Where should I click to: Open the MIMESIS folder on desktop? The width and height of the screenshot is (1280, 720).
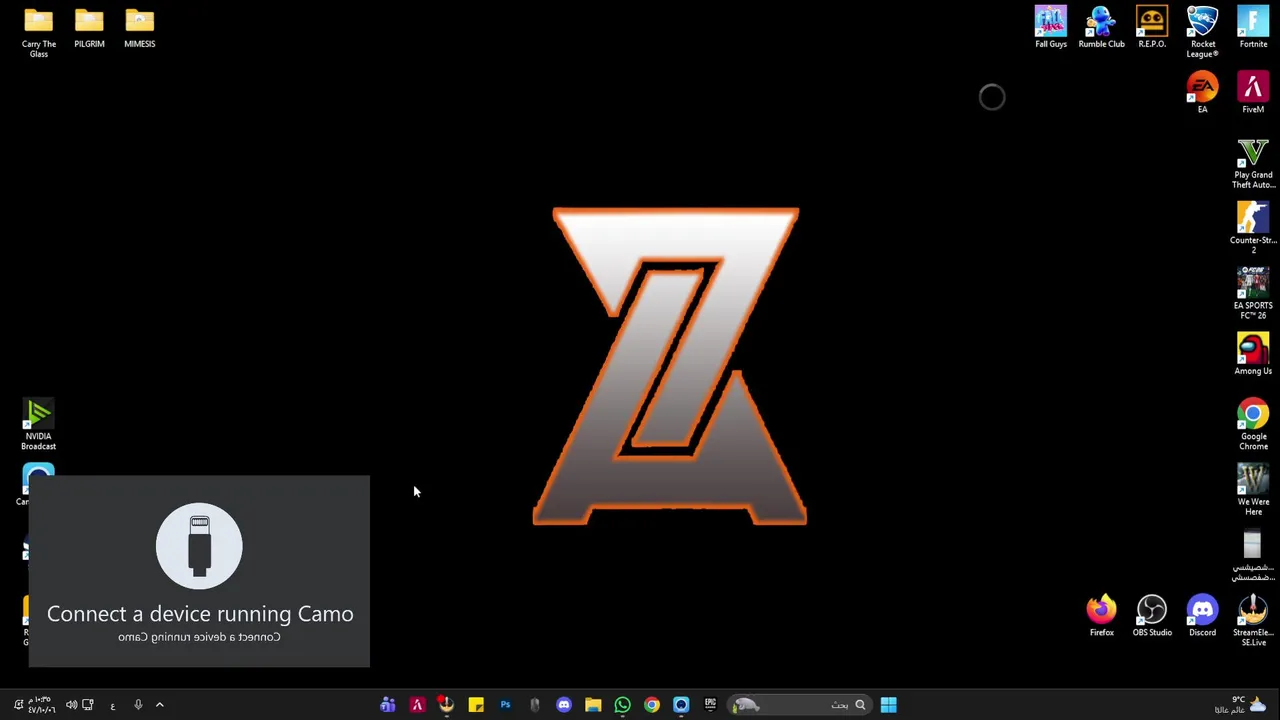tap(139, 28)
